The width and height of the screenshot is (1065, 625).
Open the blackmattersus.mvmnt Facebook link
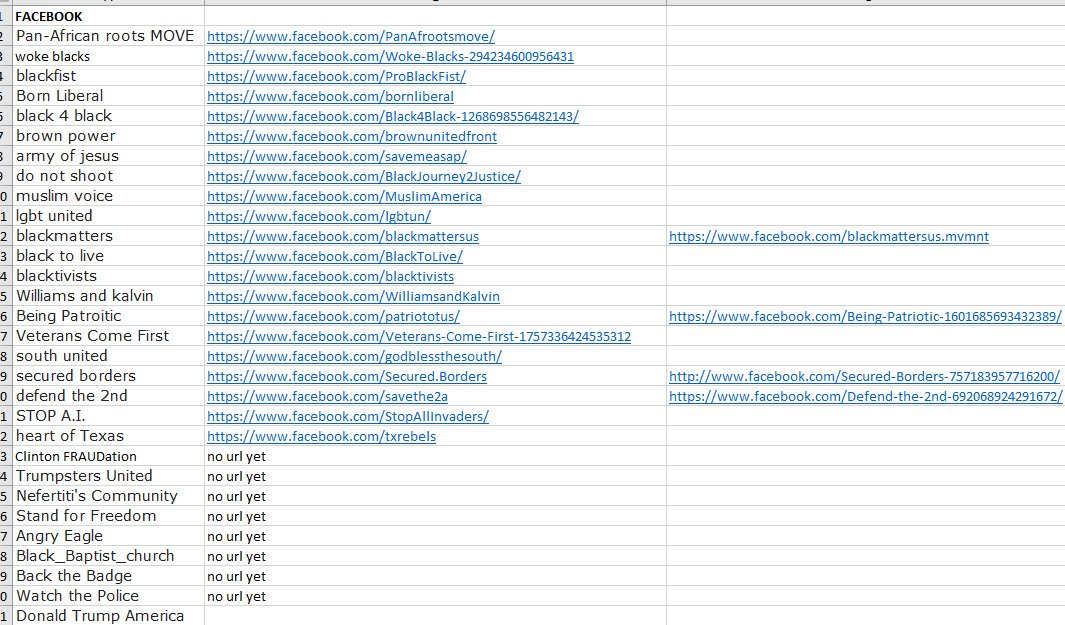829,236
